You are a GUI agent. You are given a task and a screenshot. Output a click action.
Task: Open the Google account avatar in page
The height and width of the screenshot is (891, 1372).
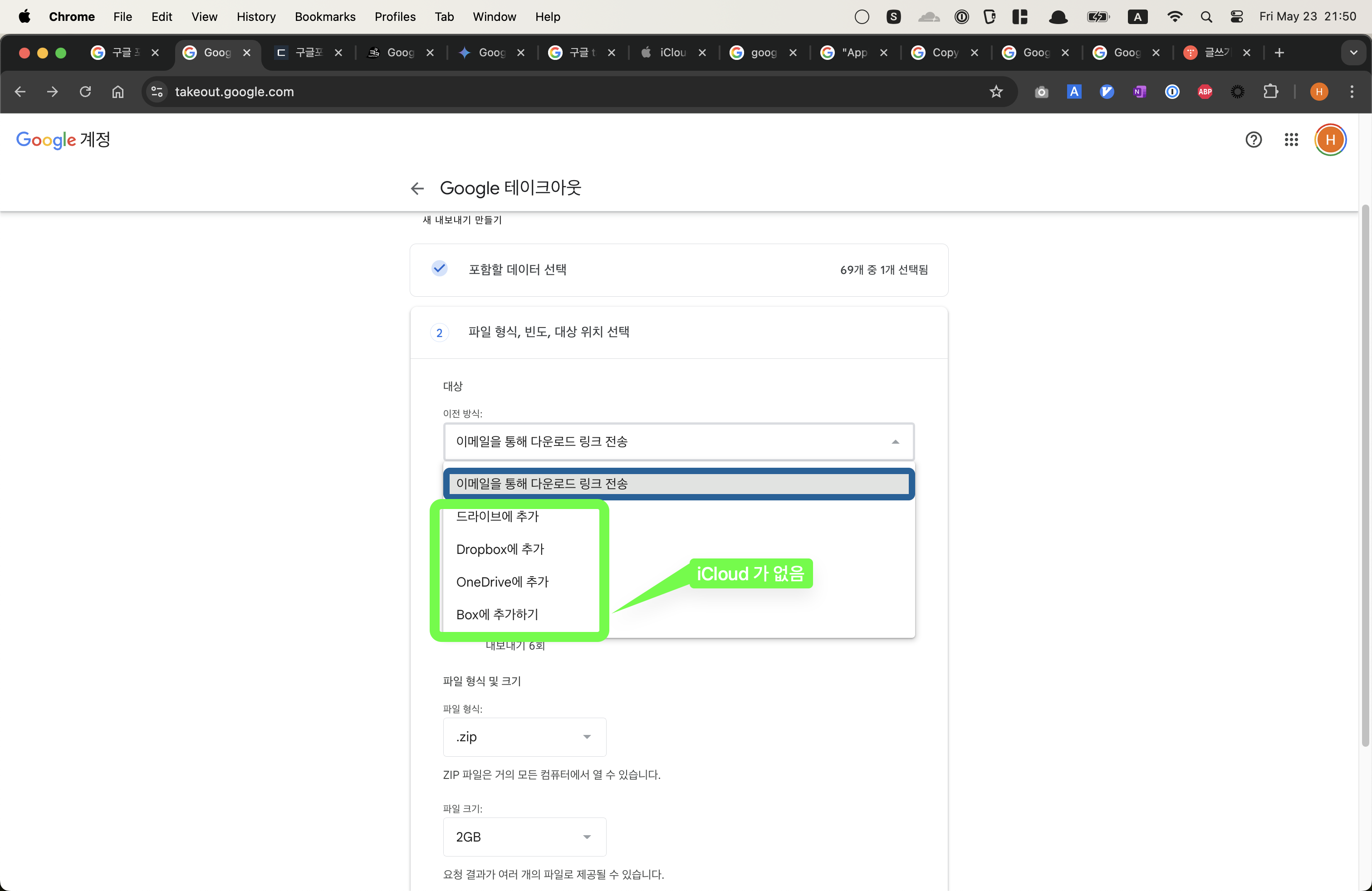1330,140
